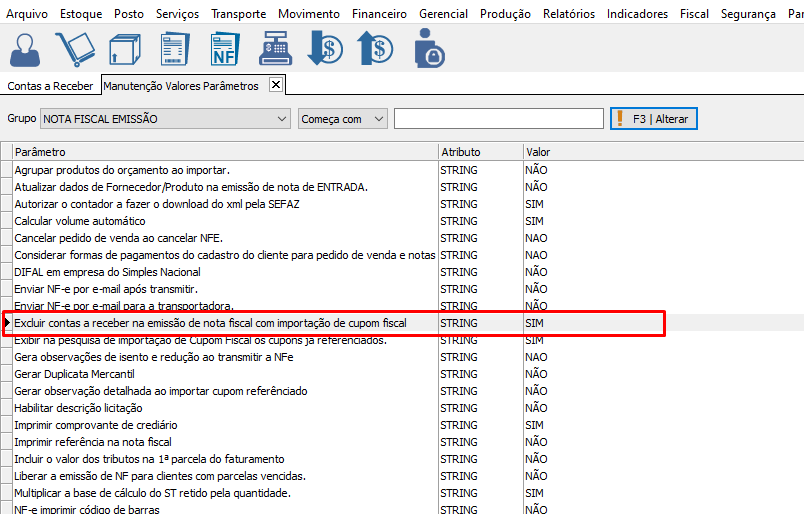Click the dollar down-arrow icon
The height and width of the screenshot is (514, 804).
coord(325,48)
